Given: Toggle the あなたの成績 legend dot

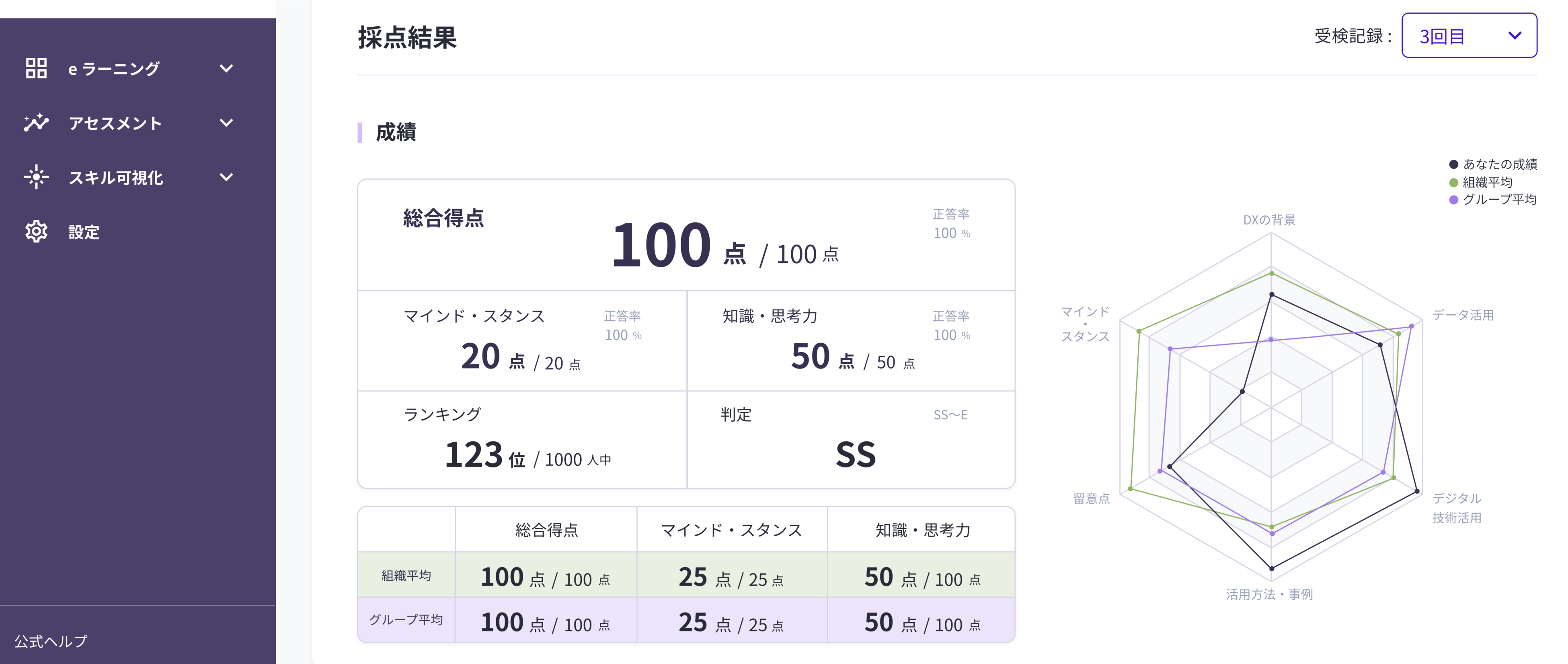Looking at the screenshot, I should click(1453, 164).
